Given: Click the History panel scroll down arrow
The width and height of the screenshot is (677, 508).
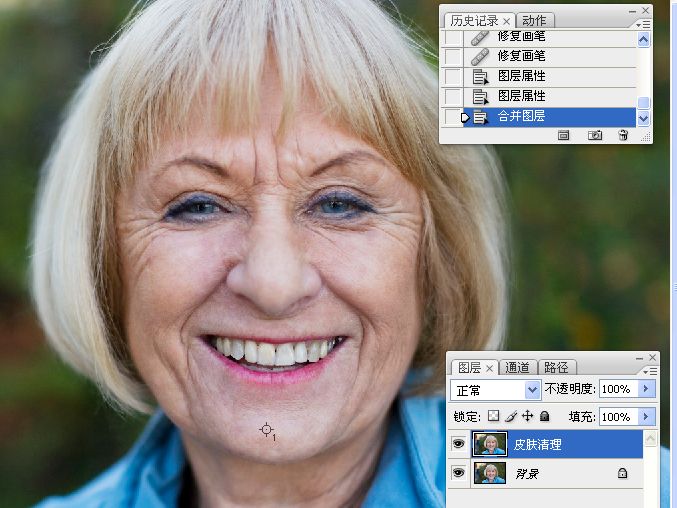Looking at the screenshot, I should coord(643,118).
